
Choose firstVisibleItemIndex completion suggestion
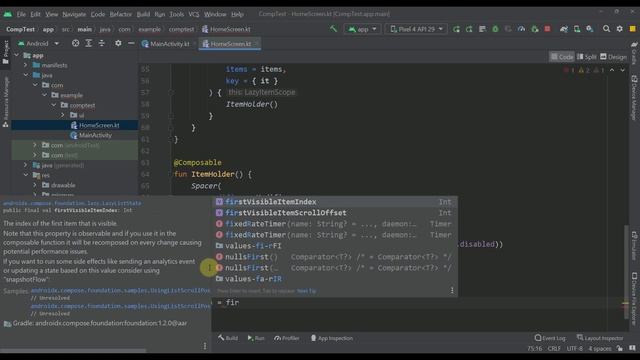[x=336, y=202]
